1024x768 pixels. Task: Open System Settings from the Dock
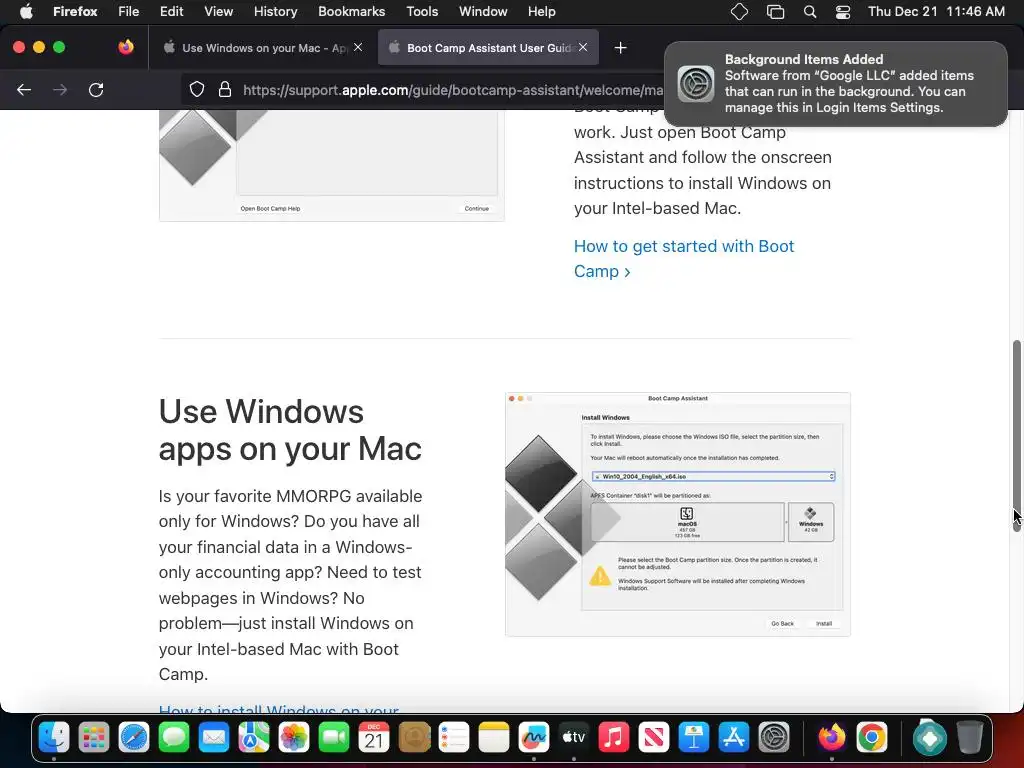click(x=774, y=738)
